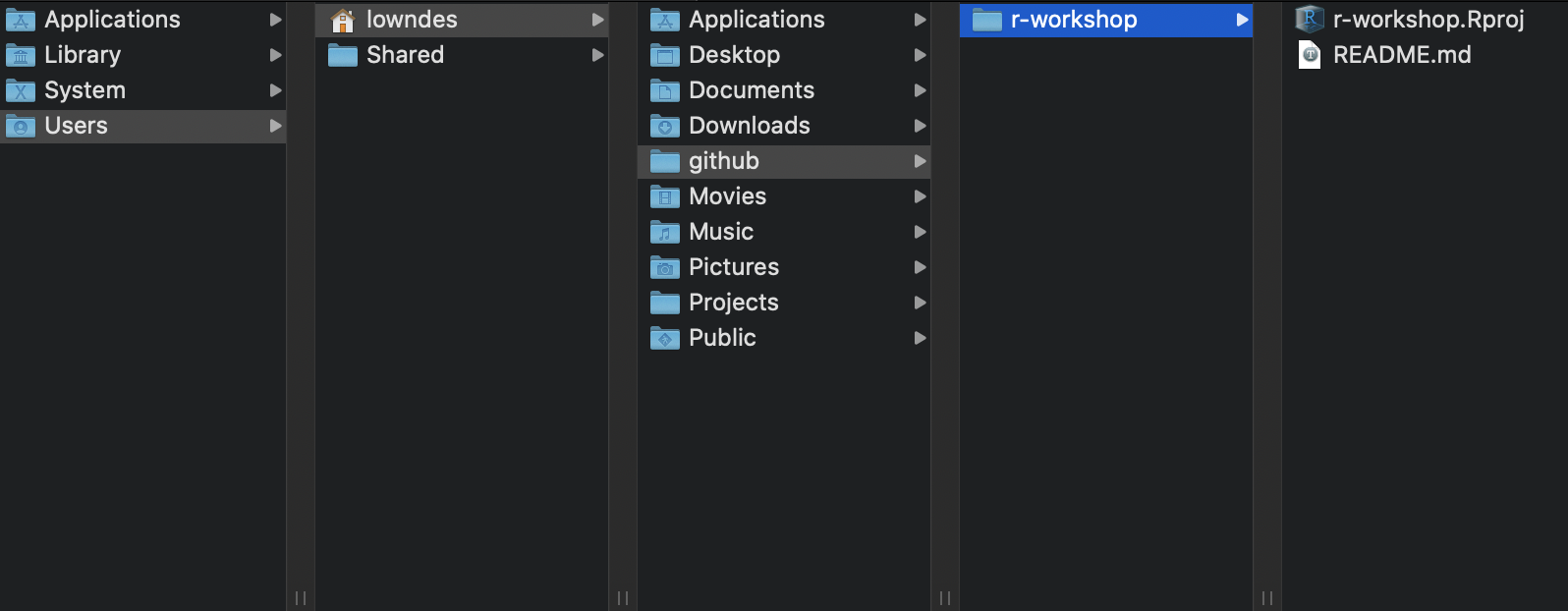Click the Music folder icon

665,232
